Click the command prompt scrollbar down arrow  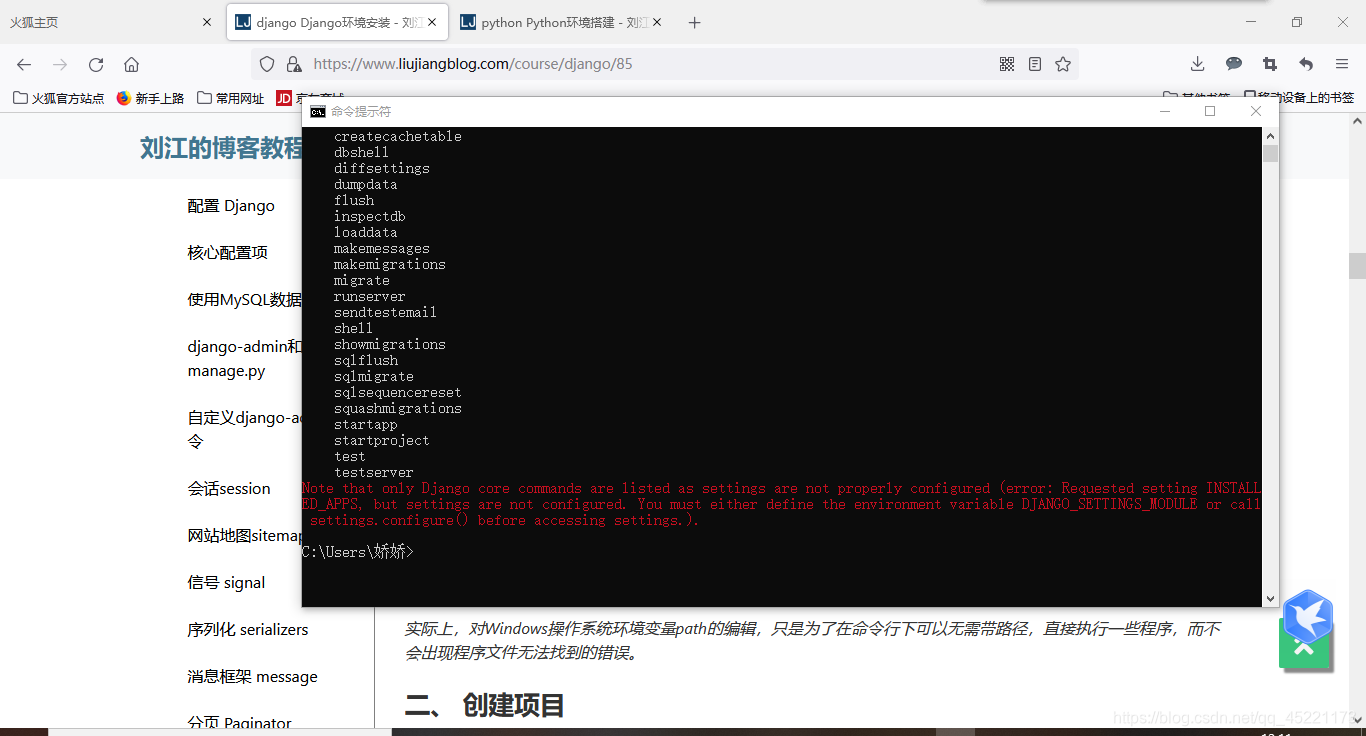[x=1270, y=598]
